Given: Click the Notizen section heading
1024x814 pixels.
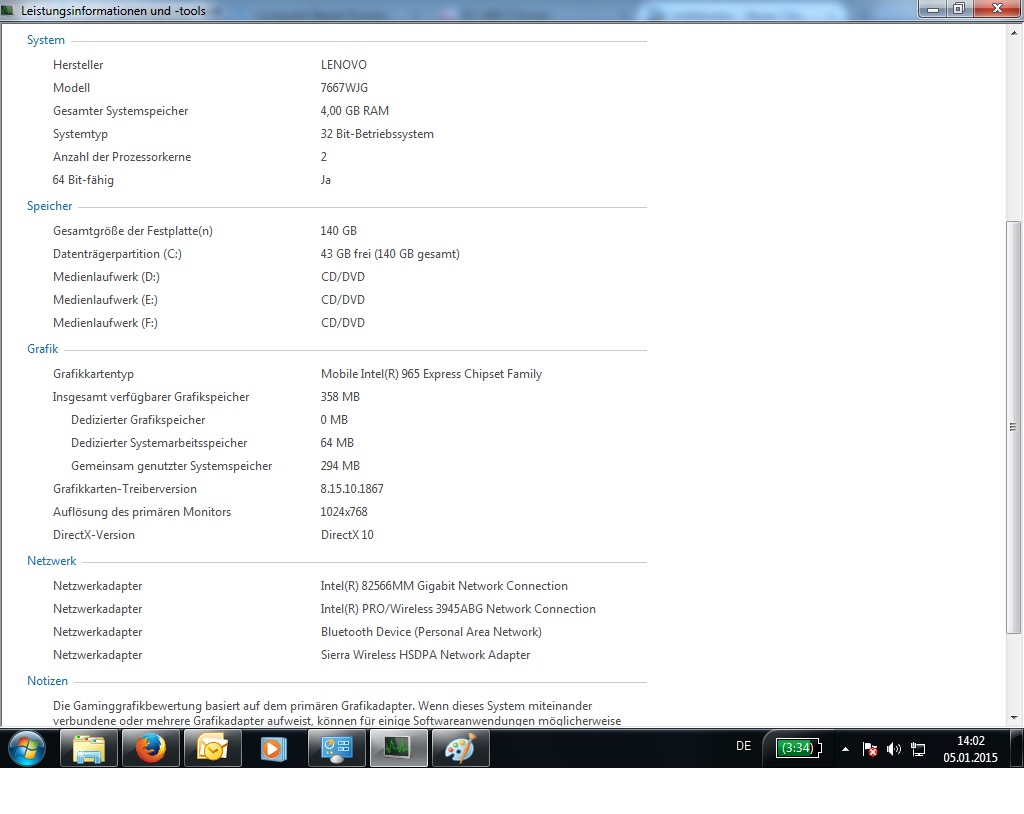Looking at the screenshot, I should 47,681.
